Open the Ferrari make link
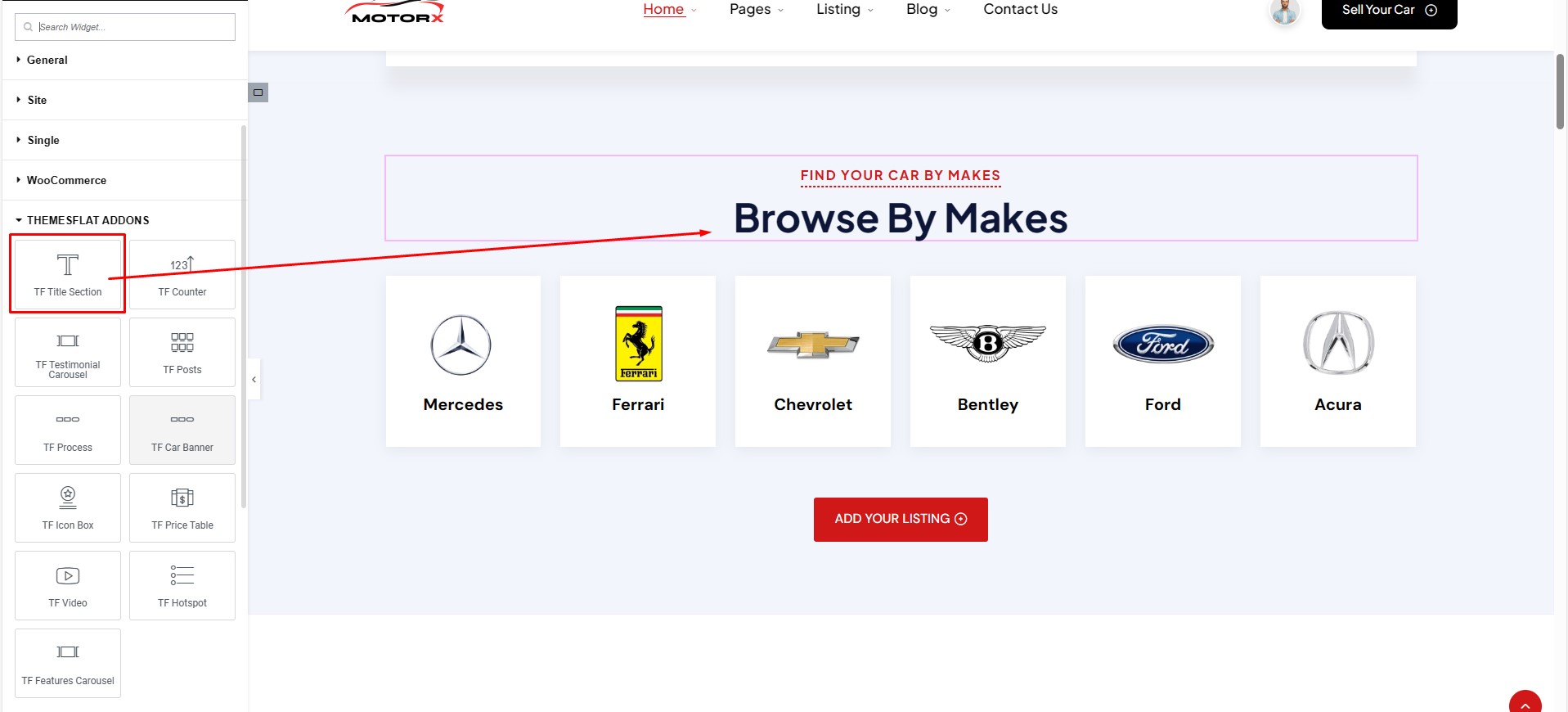Screen dimensions: 1568x712 pyautogui.click(x=638, y=404)
